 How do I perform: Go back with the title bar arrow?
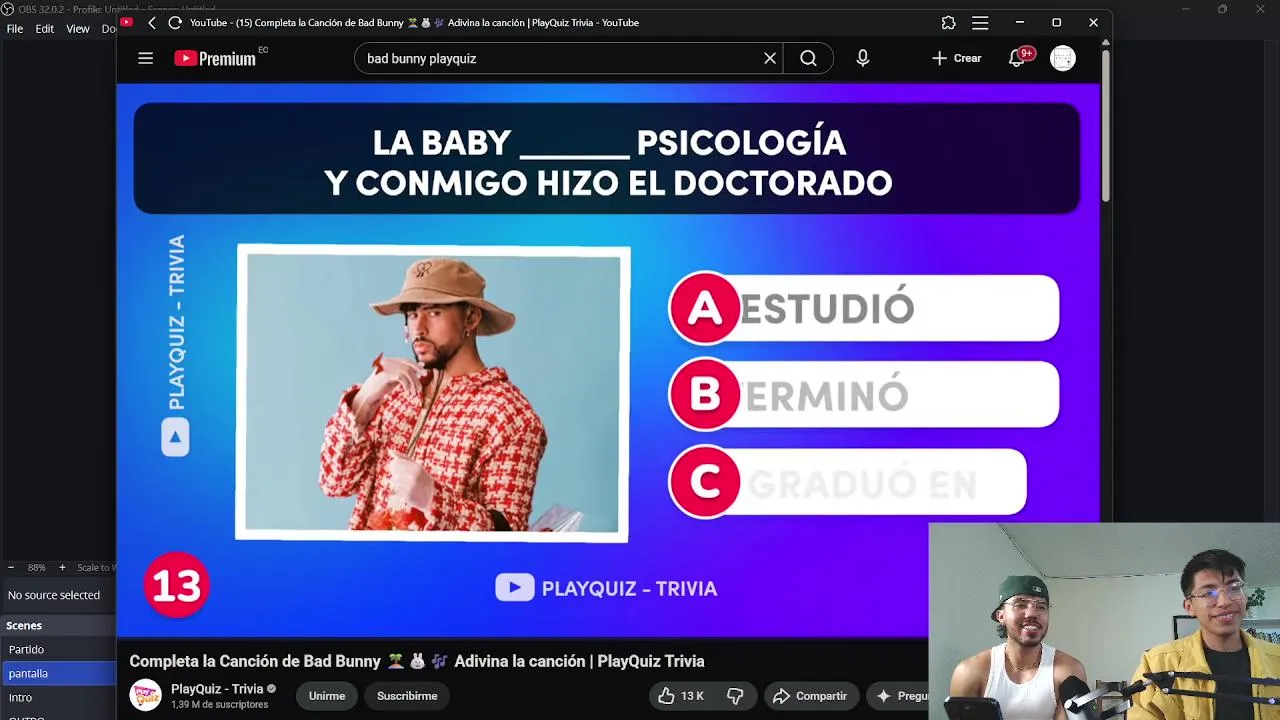[152, 22]
